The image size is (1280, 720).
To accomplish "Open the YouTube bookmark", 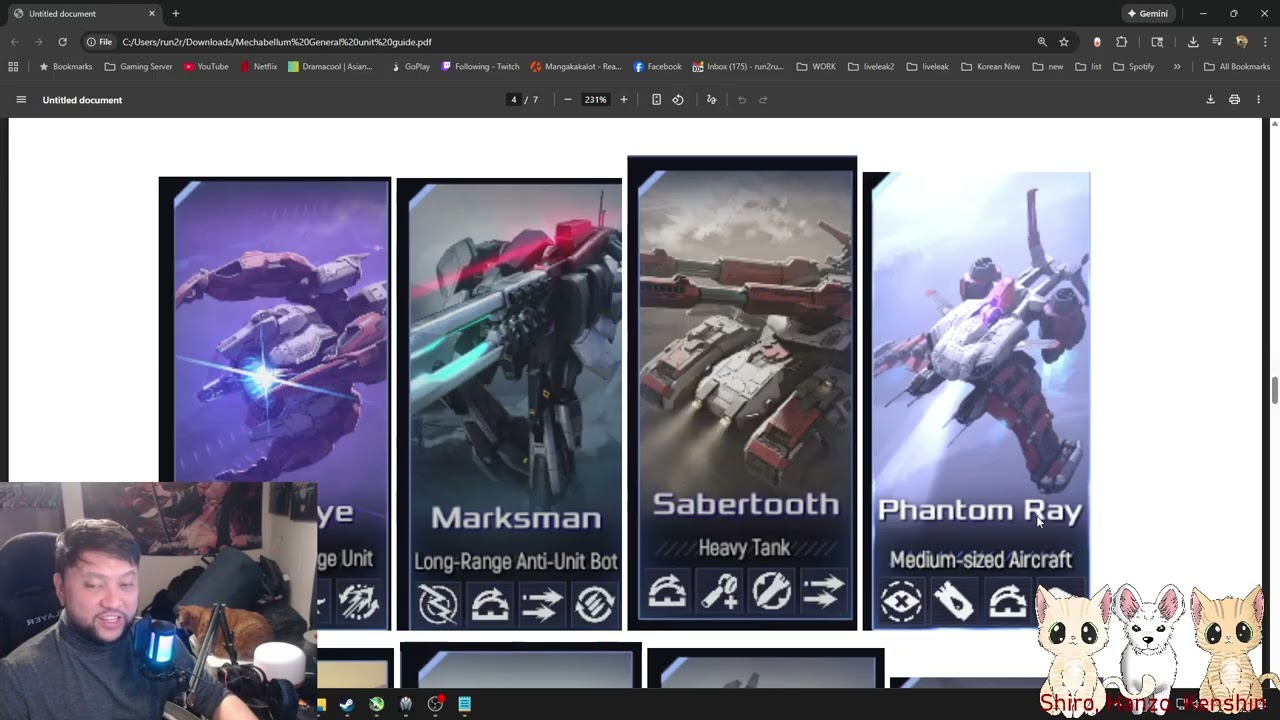I will [206, 67].
